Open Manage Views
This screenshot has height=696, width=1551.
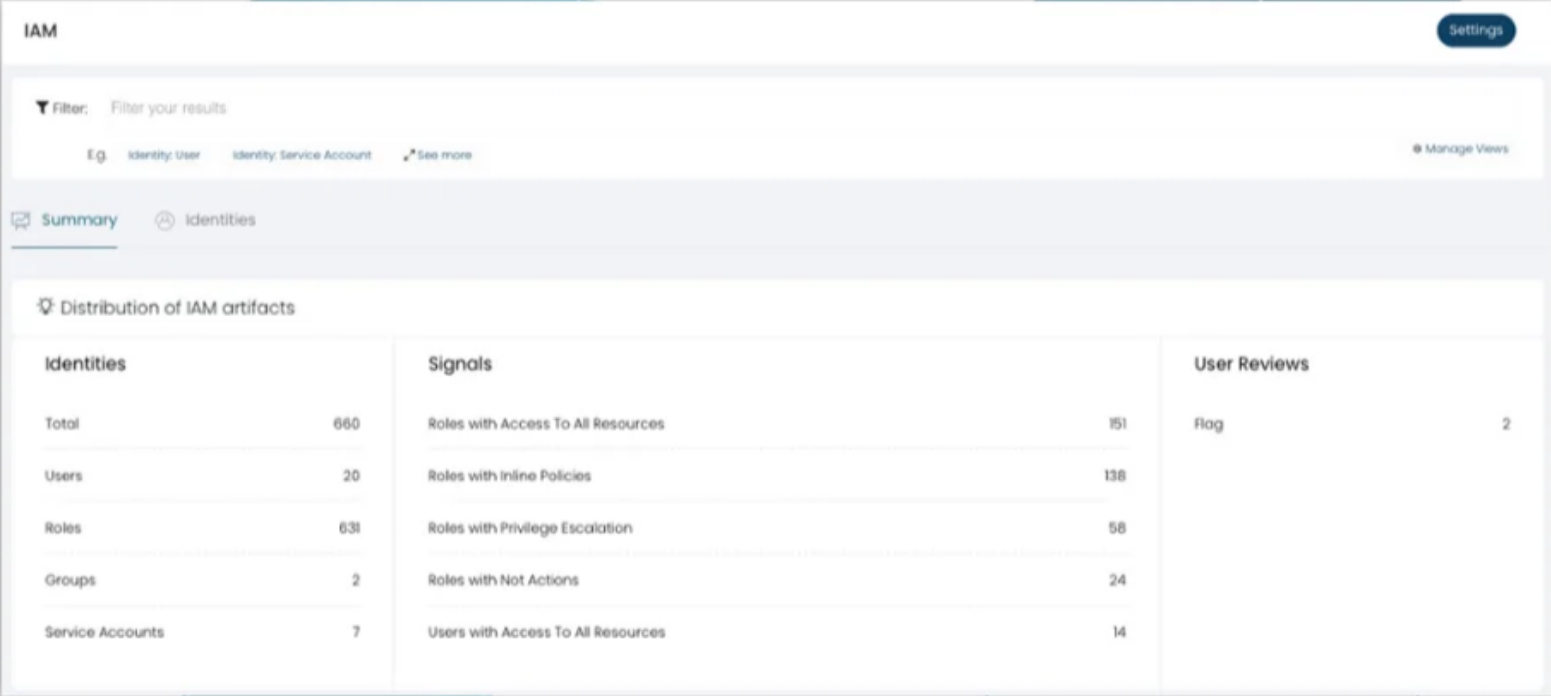click(x=1467, y=148)
